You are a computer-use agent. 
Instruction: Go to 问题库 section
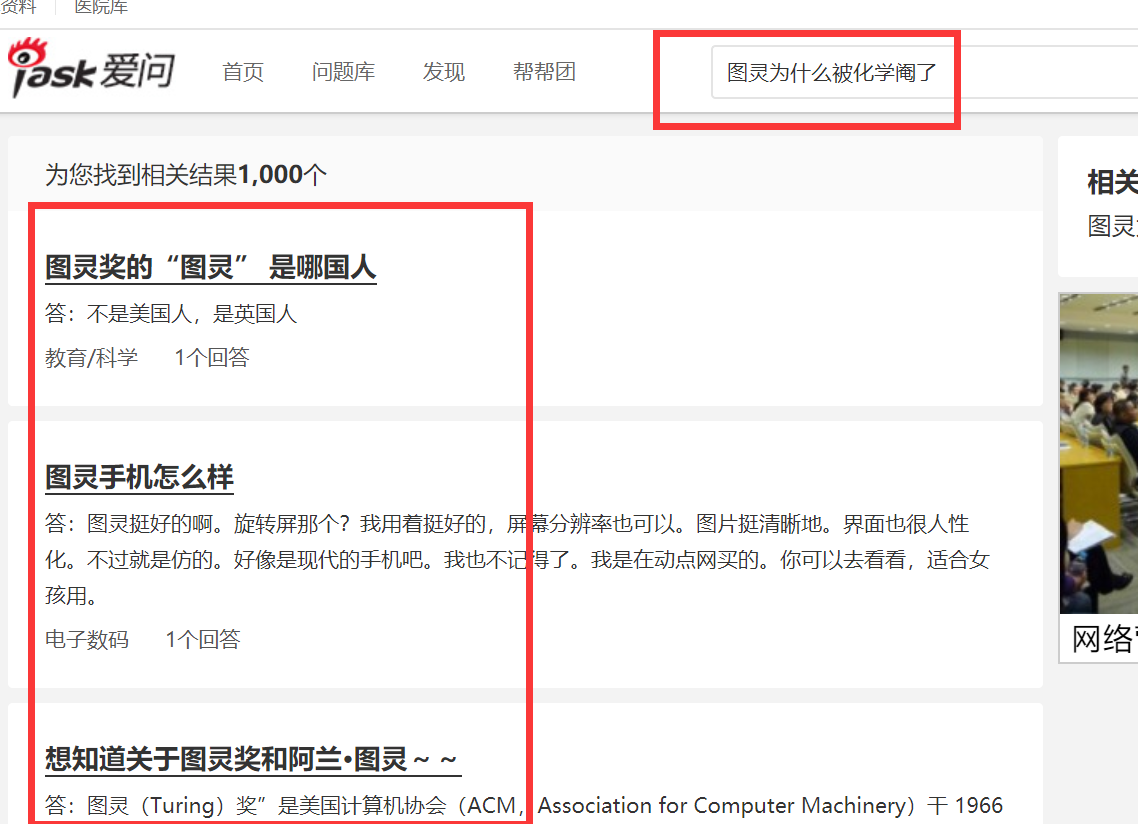coord(343,72)
